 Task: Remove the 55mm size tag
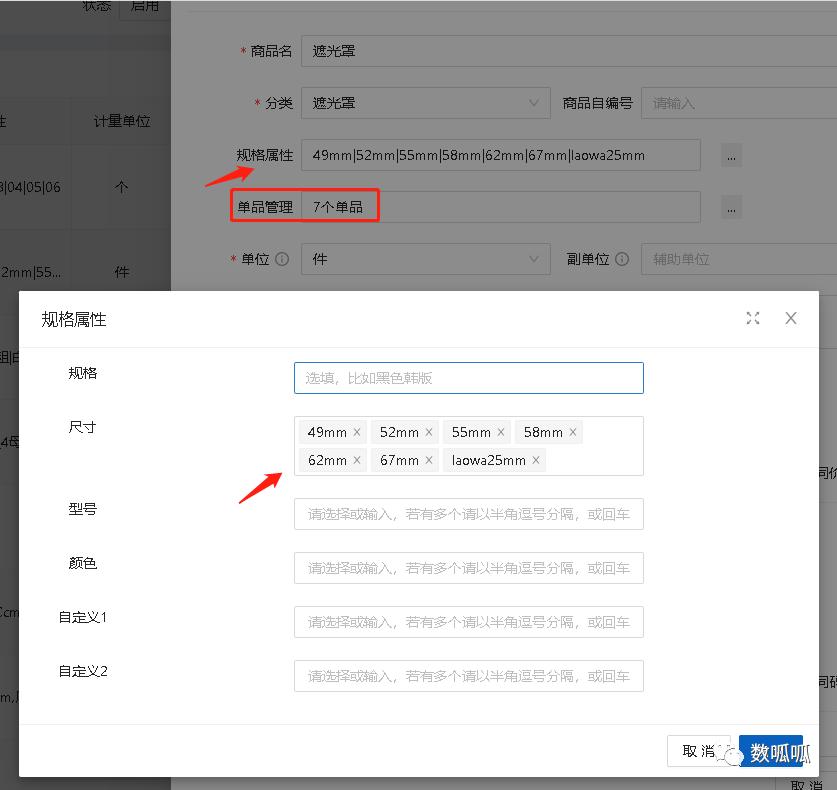[x=501, y=432]
